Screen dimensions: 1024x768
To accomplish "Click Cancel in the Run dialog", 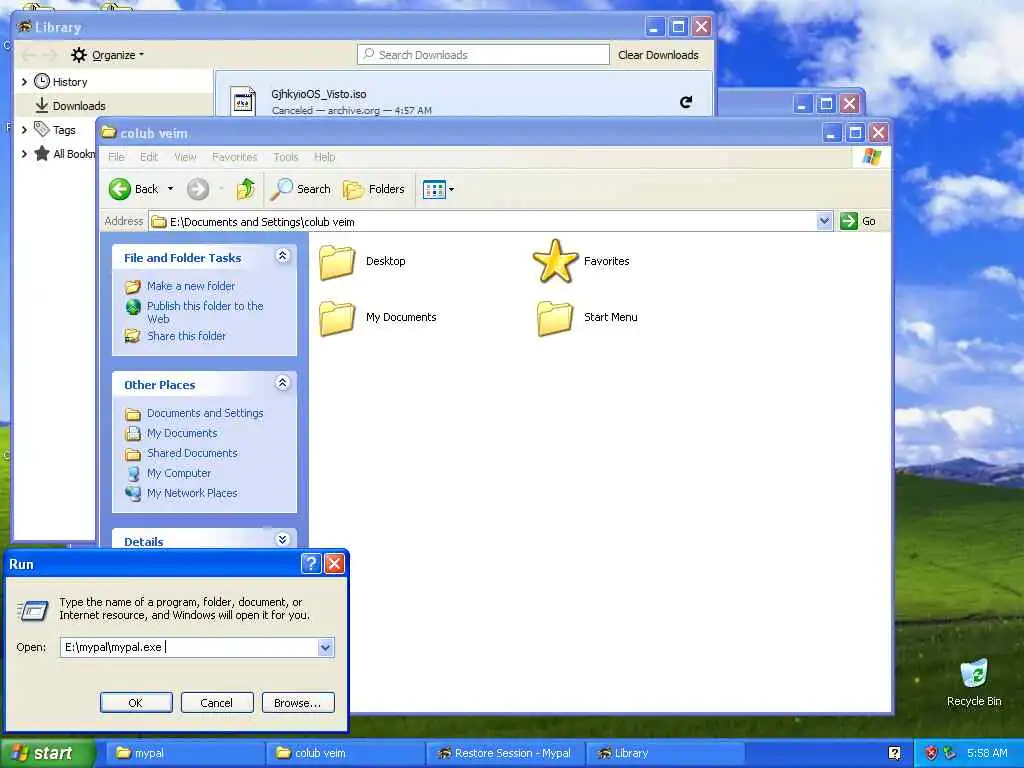I will pos(217,703).
